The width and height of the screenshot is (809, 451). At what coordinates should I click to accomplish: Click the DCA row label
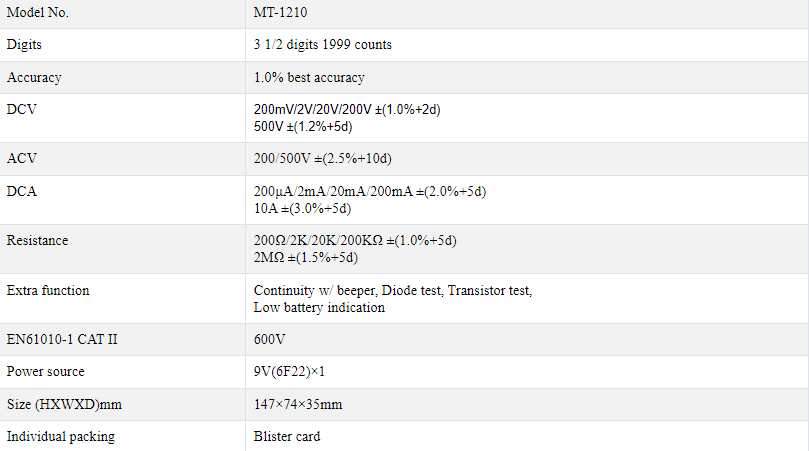(22, 191)
